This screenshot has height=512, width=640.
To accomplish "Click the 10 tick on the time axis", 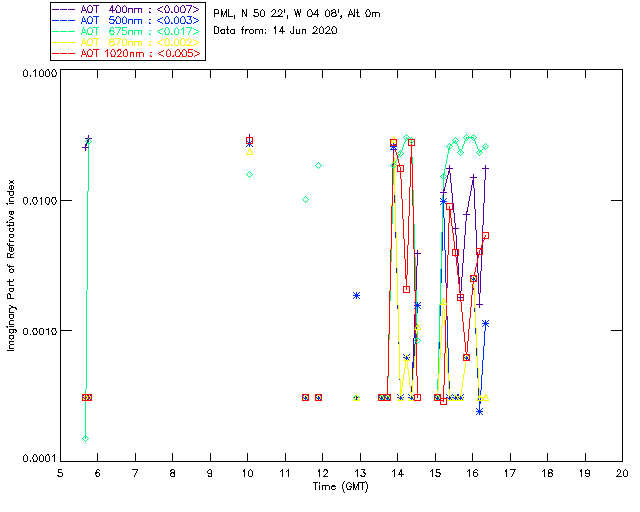I will 247,472.
